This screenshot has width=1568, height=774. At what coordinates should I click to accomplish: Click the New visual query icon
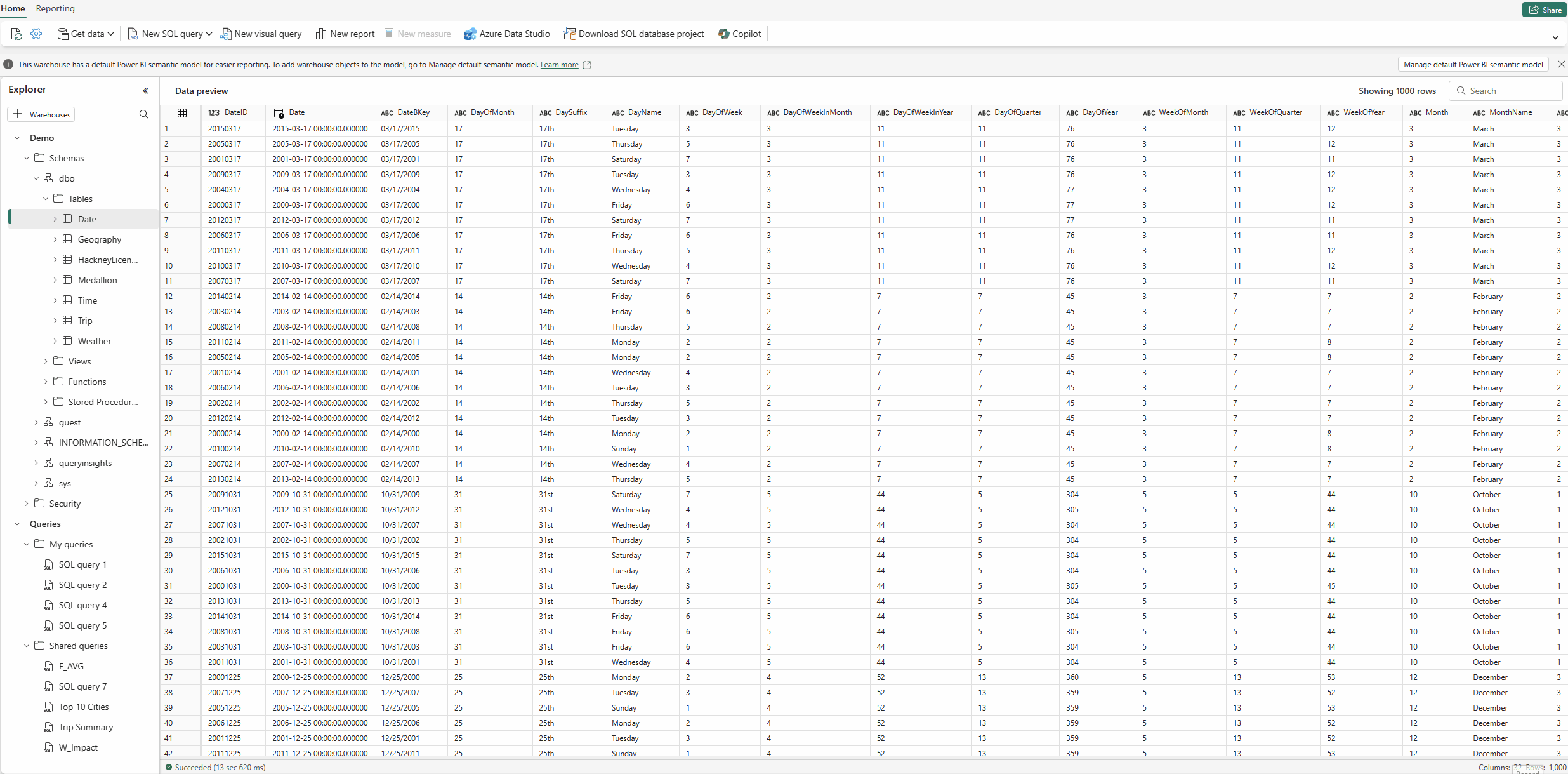[x=225, y=34]
